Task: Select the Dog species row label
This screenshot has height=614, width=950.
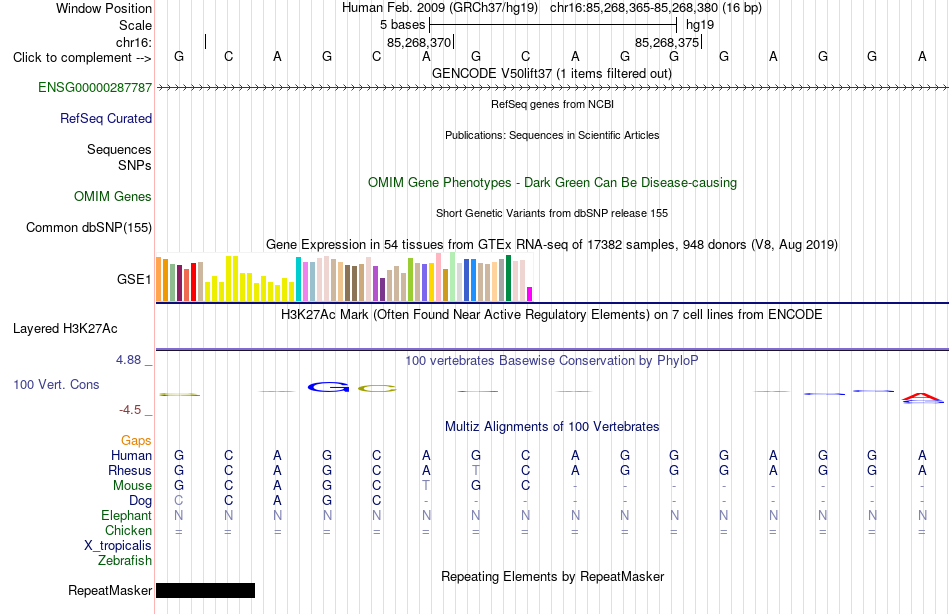Action: pos(140,501)
